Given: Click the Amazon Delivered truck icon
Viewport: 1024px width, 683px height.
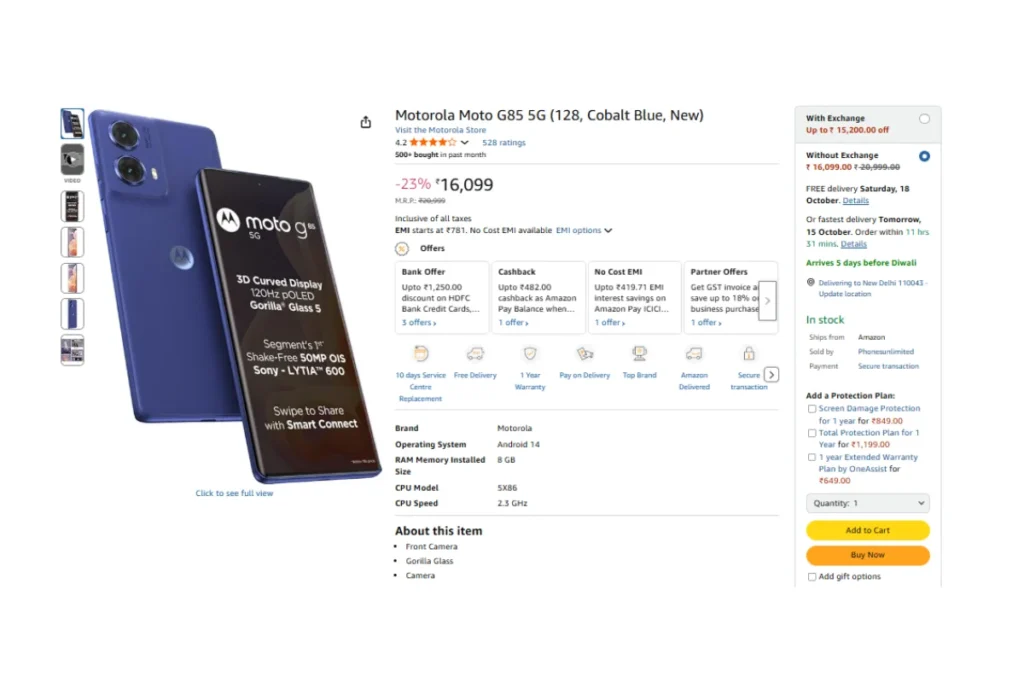Looking at the screenshot, I should (x=694, y=354).
